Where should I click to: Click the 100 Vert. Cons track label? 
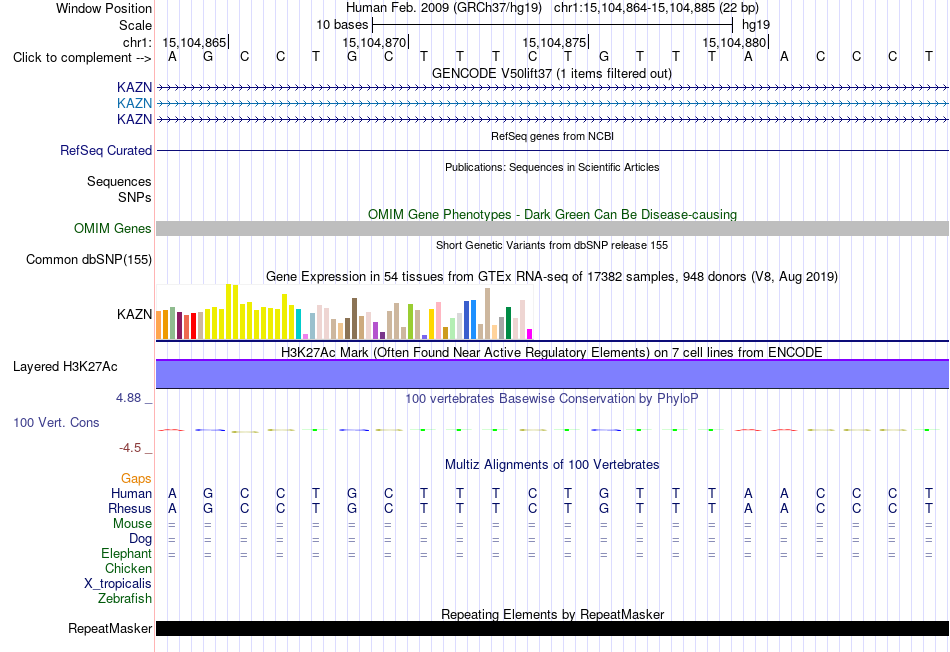tap(56, 422)
